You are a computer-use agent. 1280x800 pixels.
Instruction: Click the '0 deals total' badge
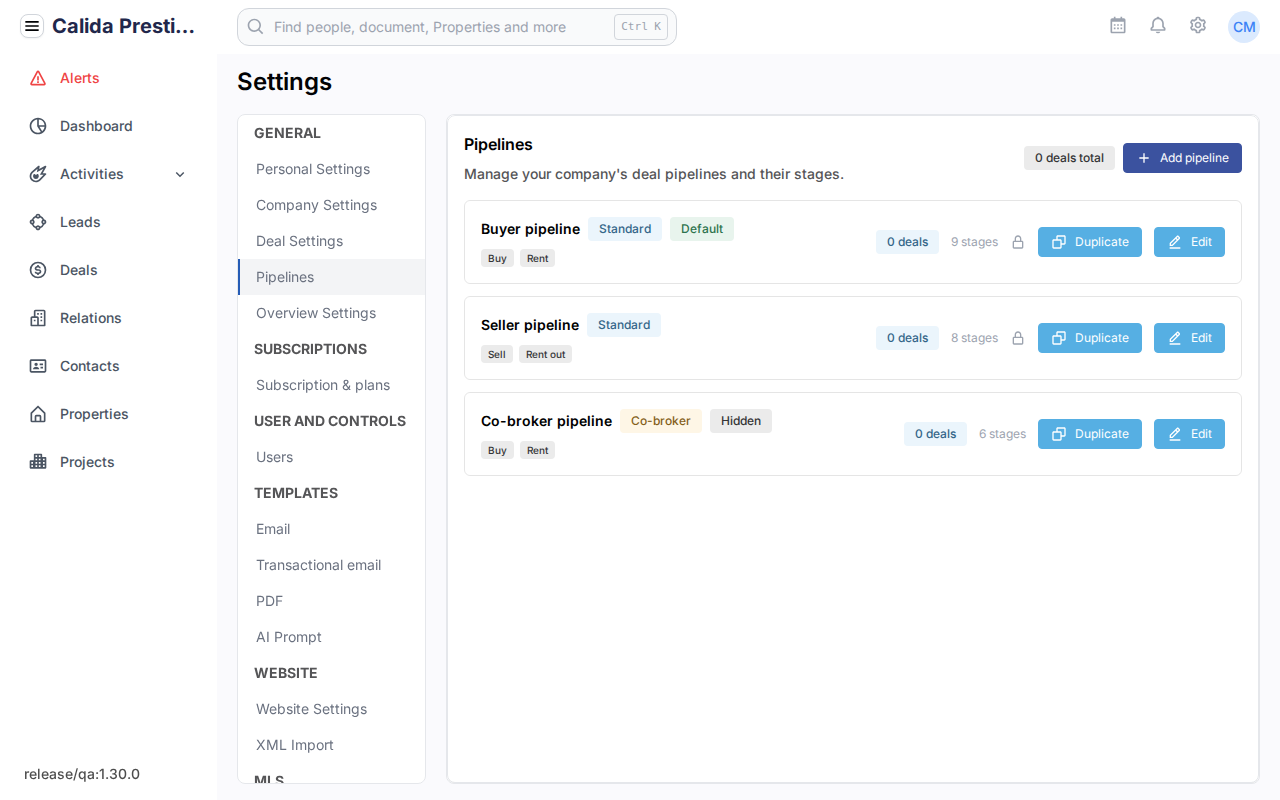tap(1069, 158)
